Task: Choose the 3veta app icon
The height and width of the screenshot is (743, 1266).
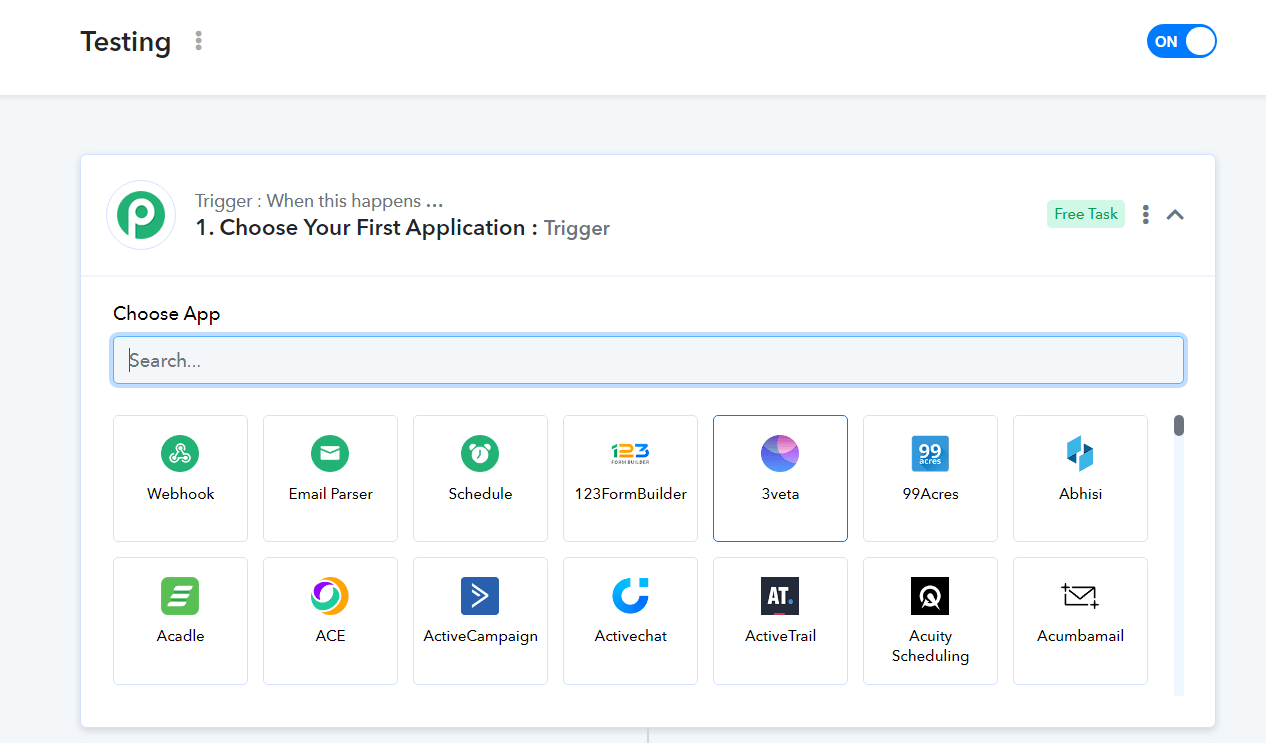Action: coord(780,454)
